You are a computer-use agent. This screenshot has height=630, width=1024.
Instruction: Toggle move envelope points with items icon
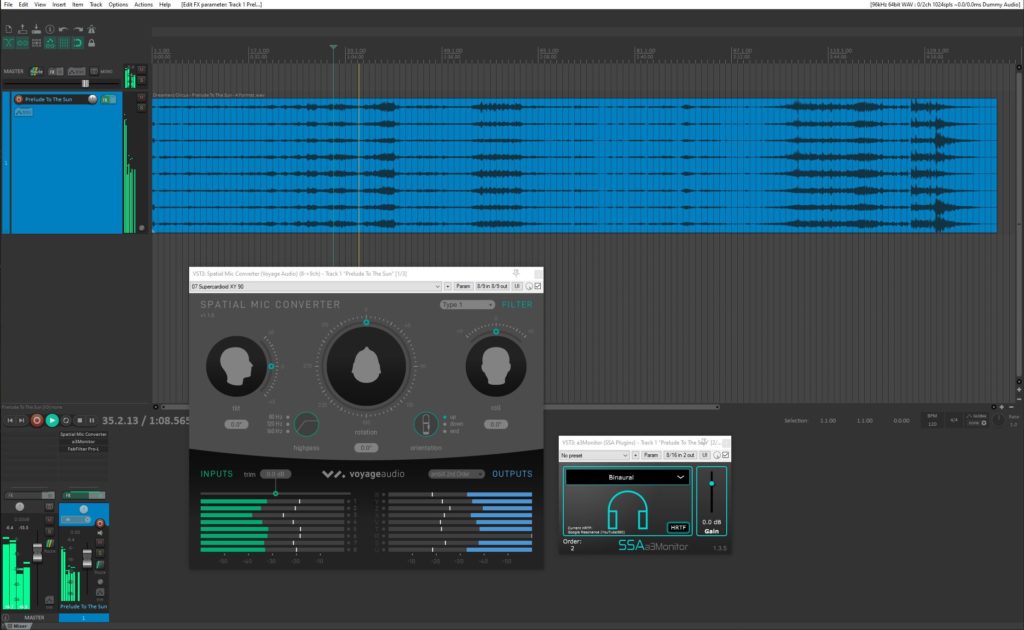click(x=50, y=43)
